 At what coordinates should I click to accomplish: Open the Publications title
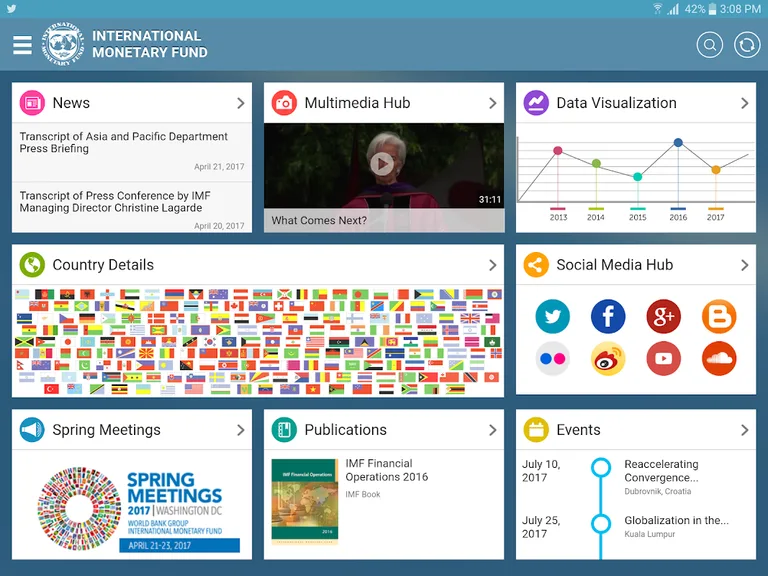pyautogui.click(x=345, y=430)
